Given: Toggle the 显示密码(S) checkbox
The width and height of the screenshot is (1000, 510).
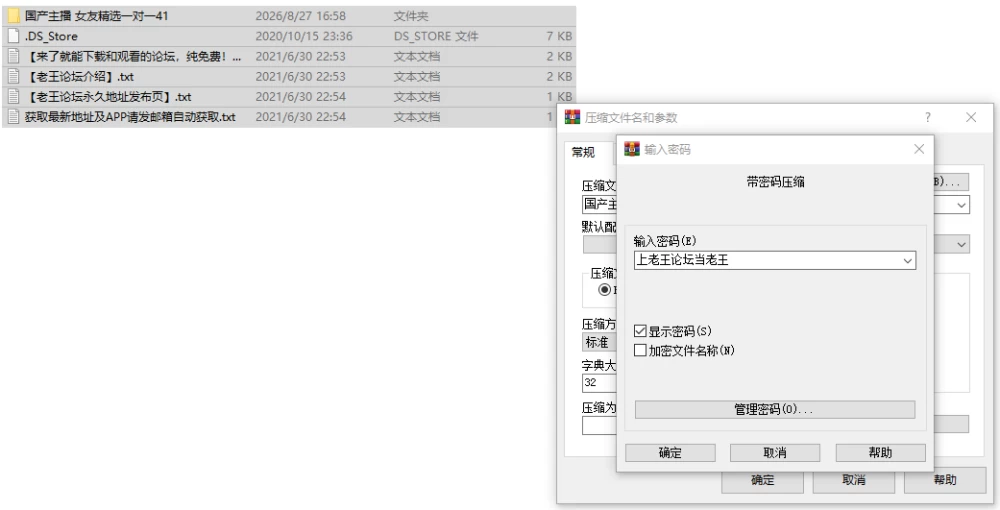Looking at the screenshot, I should click(x=640, y=331).
